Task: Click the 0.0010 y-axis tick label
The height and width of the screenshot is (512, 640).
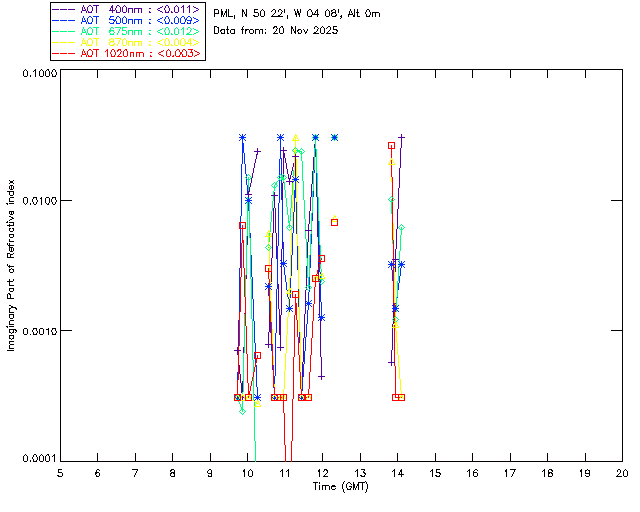Action: (36, 330)
